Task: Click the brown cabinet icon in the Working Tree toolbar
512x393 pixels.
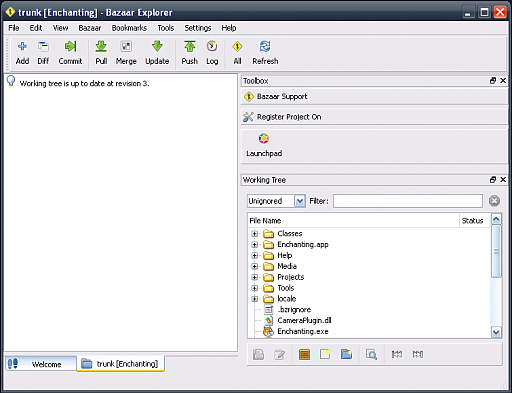Action: (x=304, y=354)
